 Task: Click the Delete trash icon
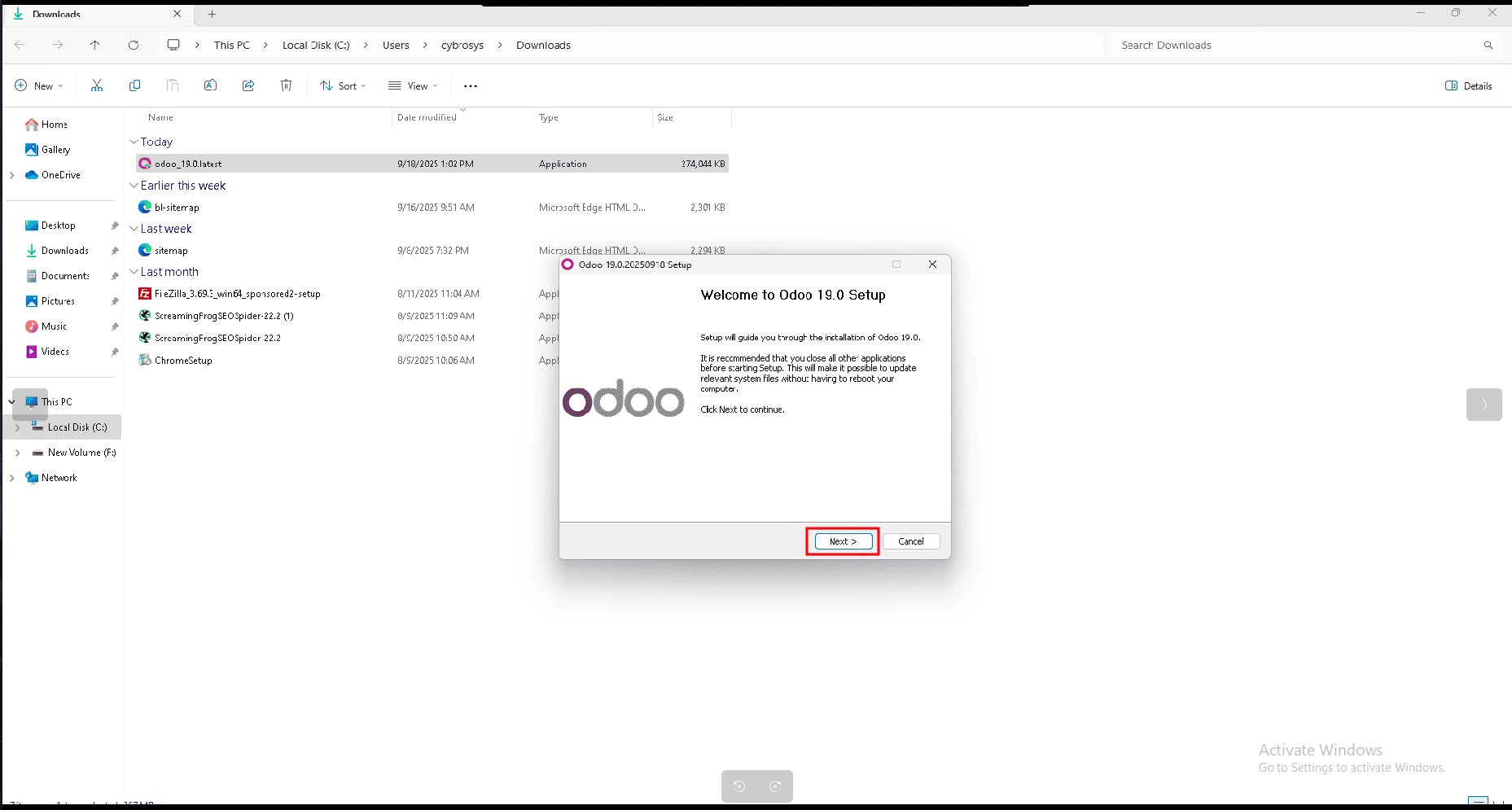286,85
